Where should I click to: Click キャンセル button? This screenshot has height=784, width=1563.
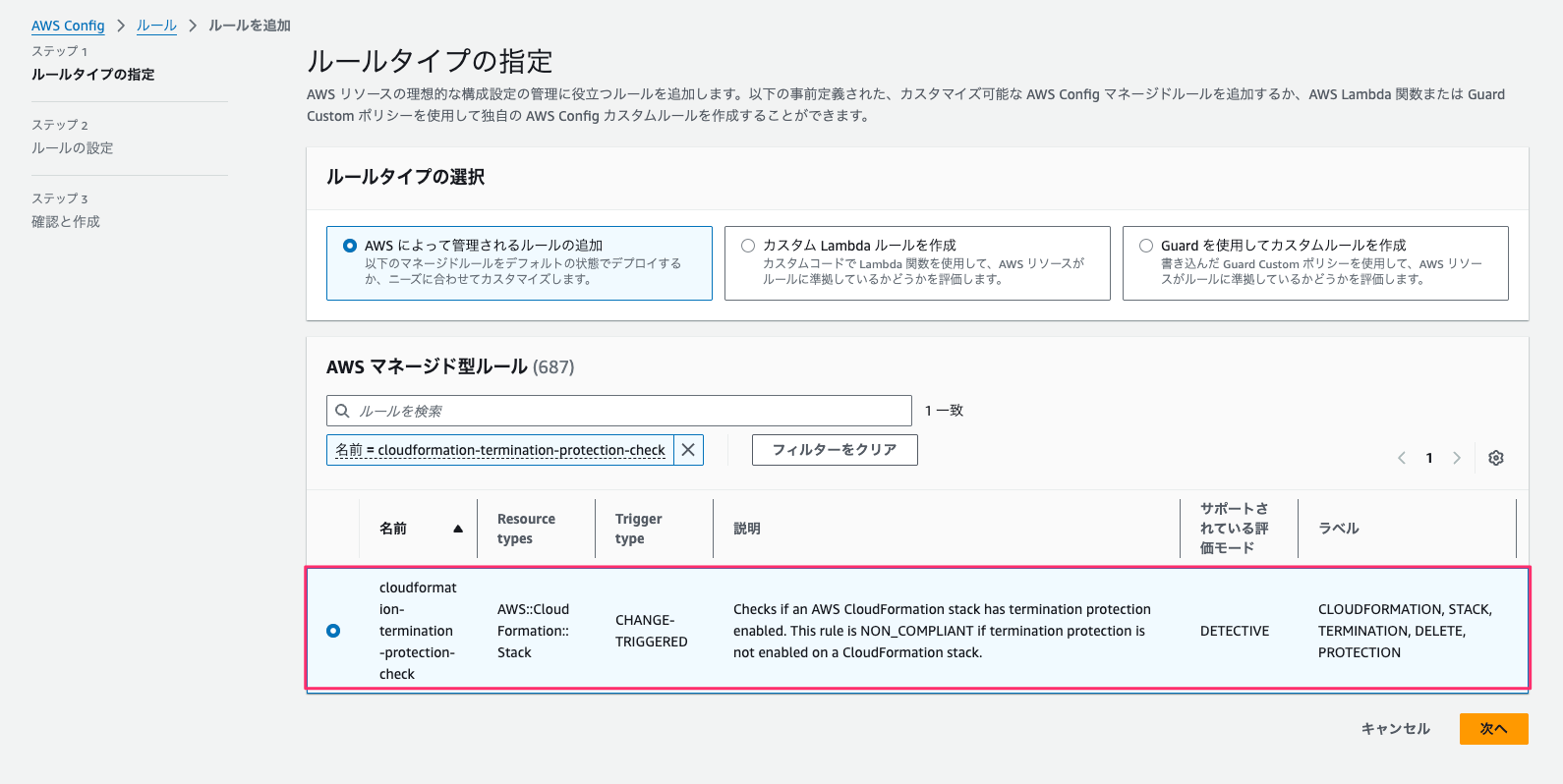[1396, 729]
